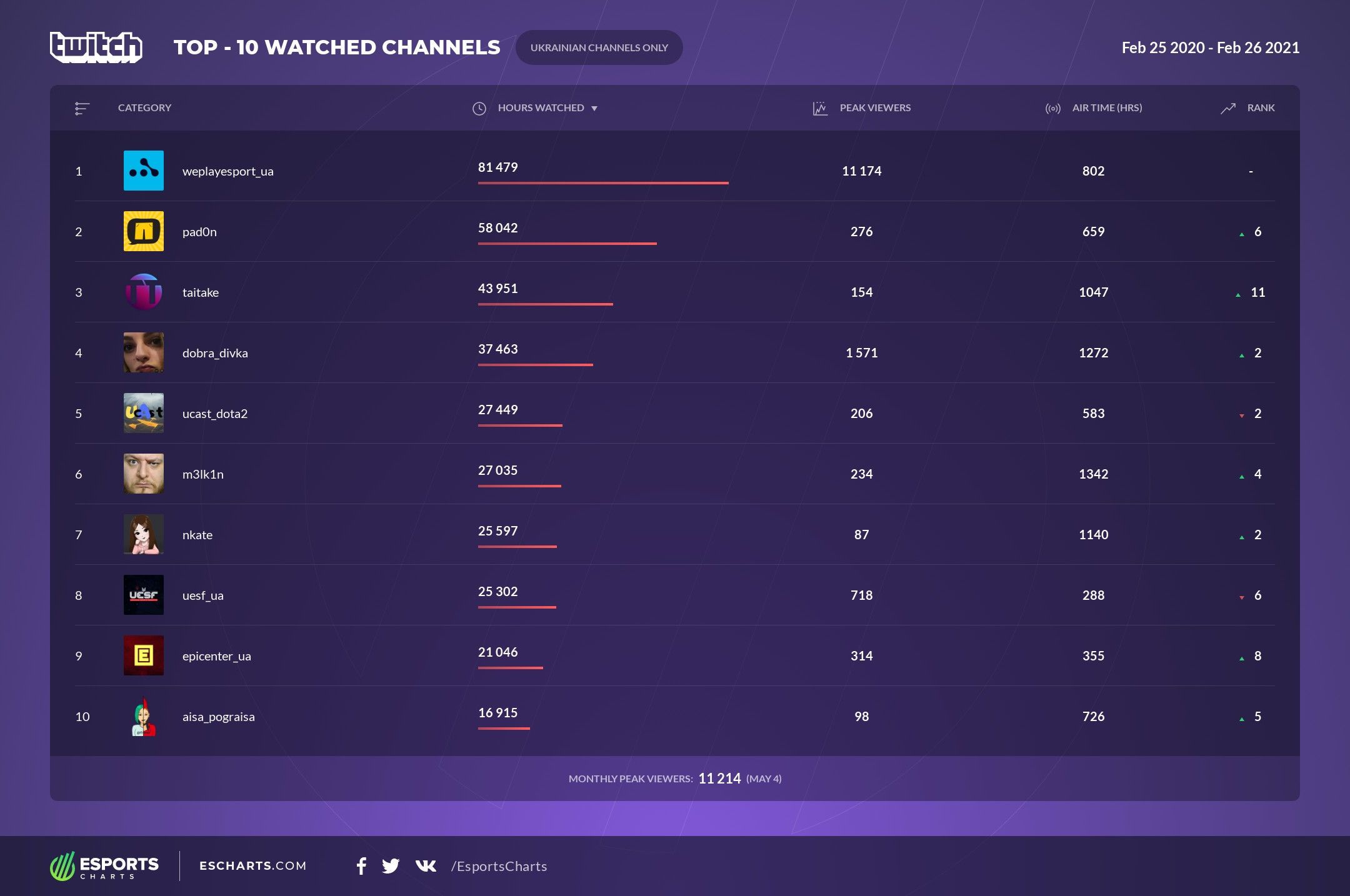The image size is (1350, 896).
Task: Click the clock icon next to Hours Watched
Action: click(479, 109)
